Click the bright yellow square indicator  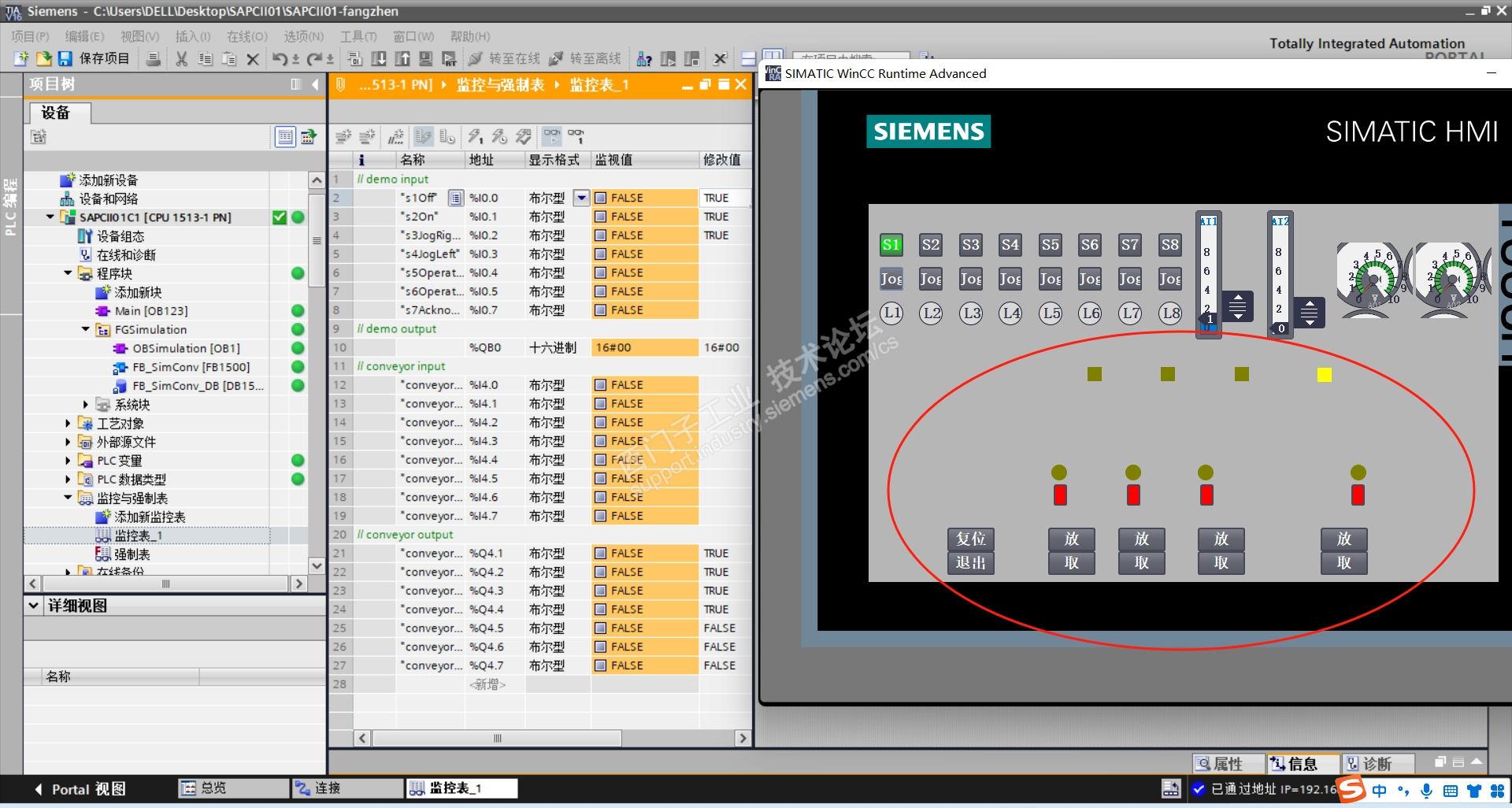coord(1325,375)
